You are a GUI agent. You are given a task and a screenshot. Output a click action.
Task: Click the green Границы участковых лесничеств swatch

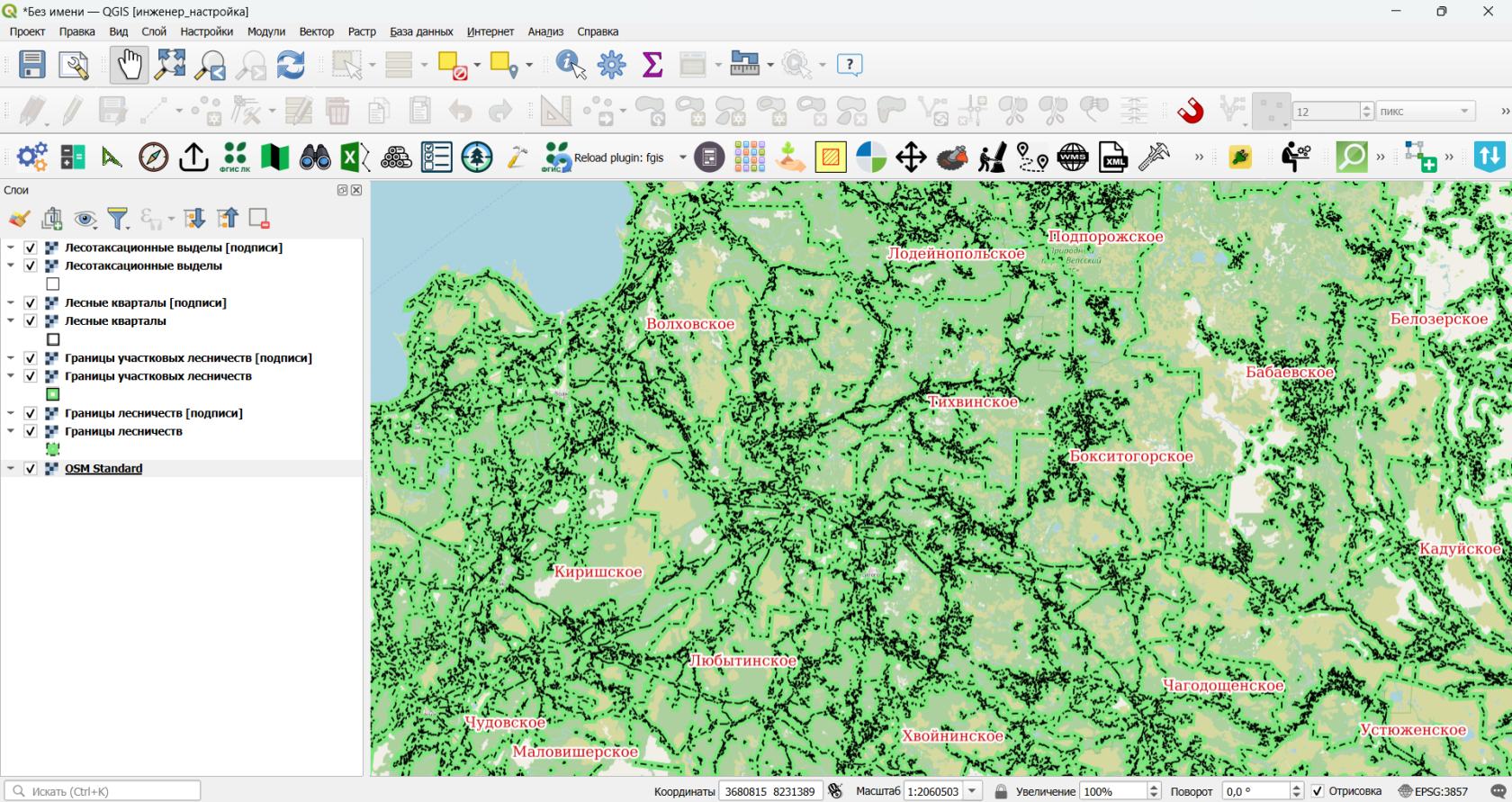pyautogui.click(x=53, y=394)
